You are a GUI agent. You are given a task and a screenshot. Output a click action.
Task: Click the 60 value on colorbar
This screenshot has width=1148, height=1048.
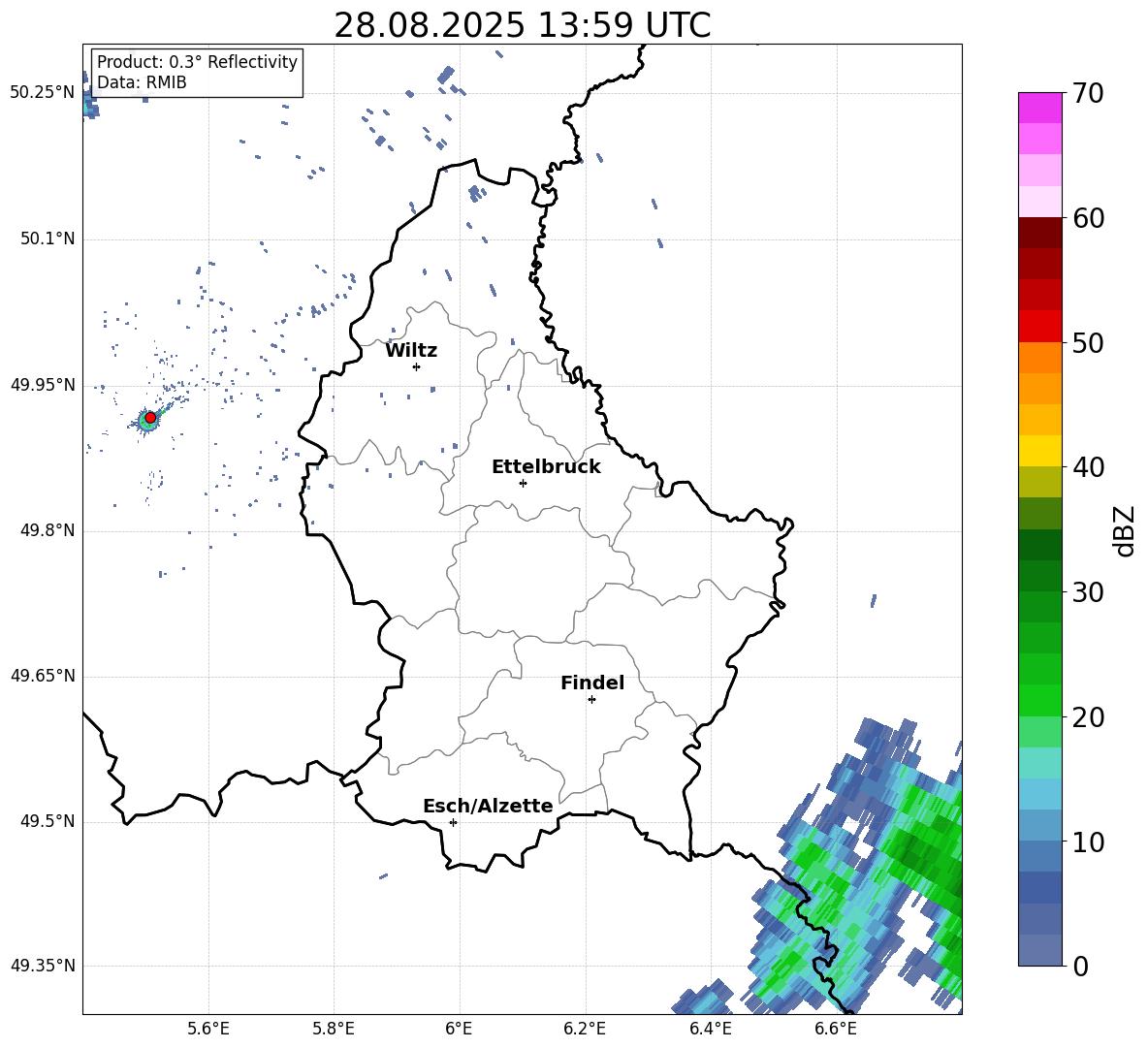coord(1088,218)
